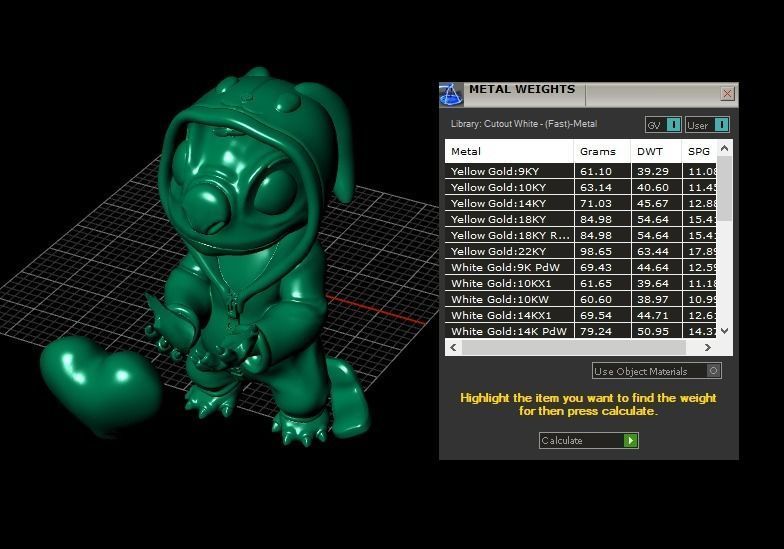Select the Yellow Gold:14KY row
The image size is (784, 549).
580,204
